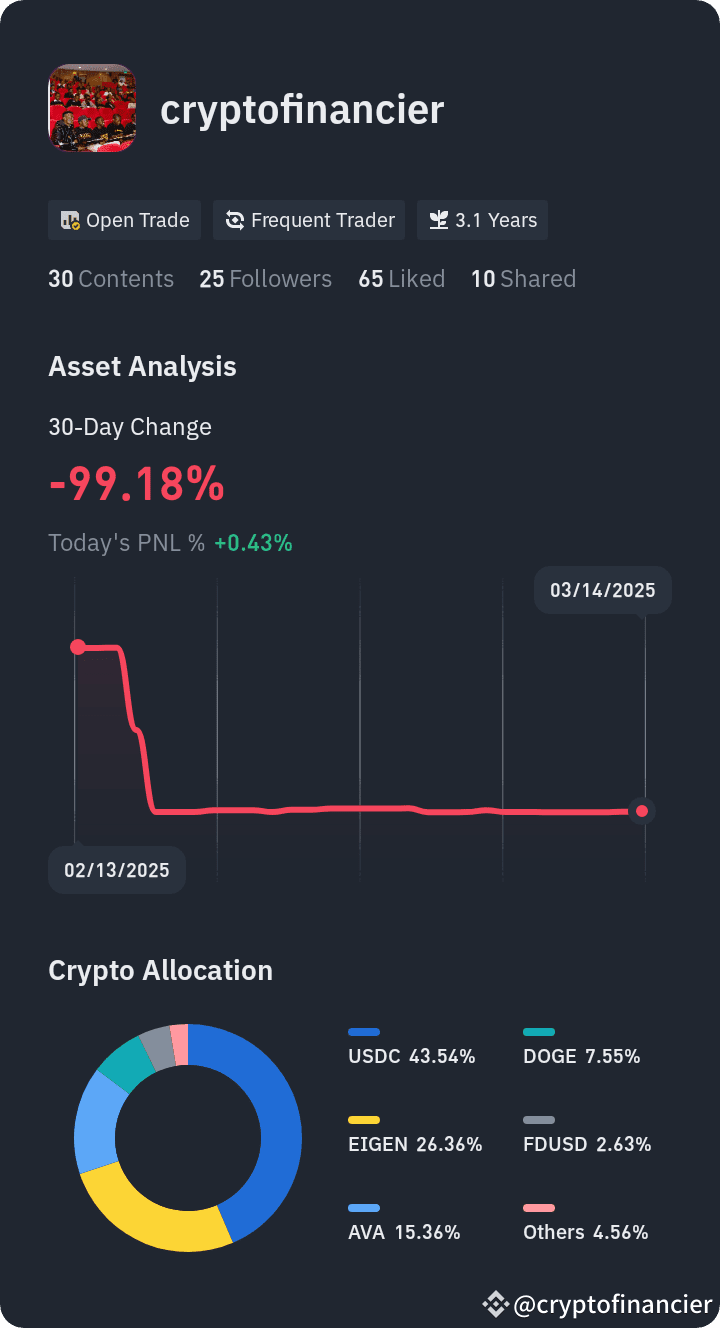Click the 3.1 Years sprout icon
The image size is (720, 1328).
click(x=438, y=220)
